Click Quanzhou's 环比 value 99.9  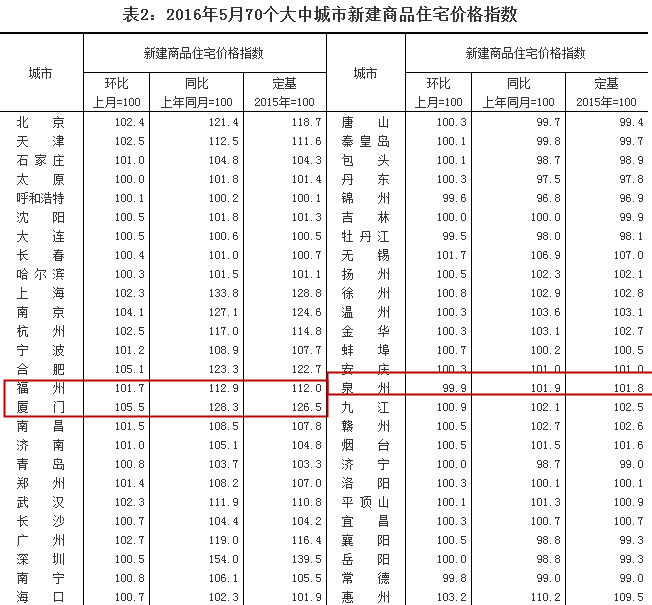tap(454, 388)
